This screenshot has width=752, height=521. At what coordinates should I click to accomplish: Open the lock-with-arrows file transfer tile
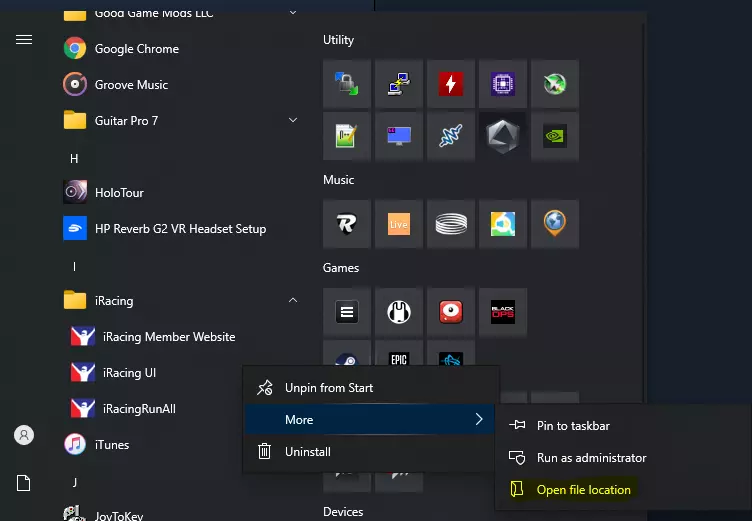point(347,84)
